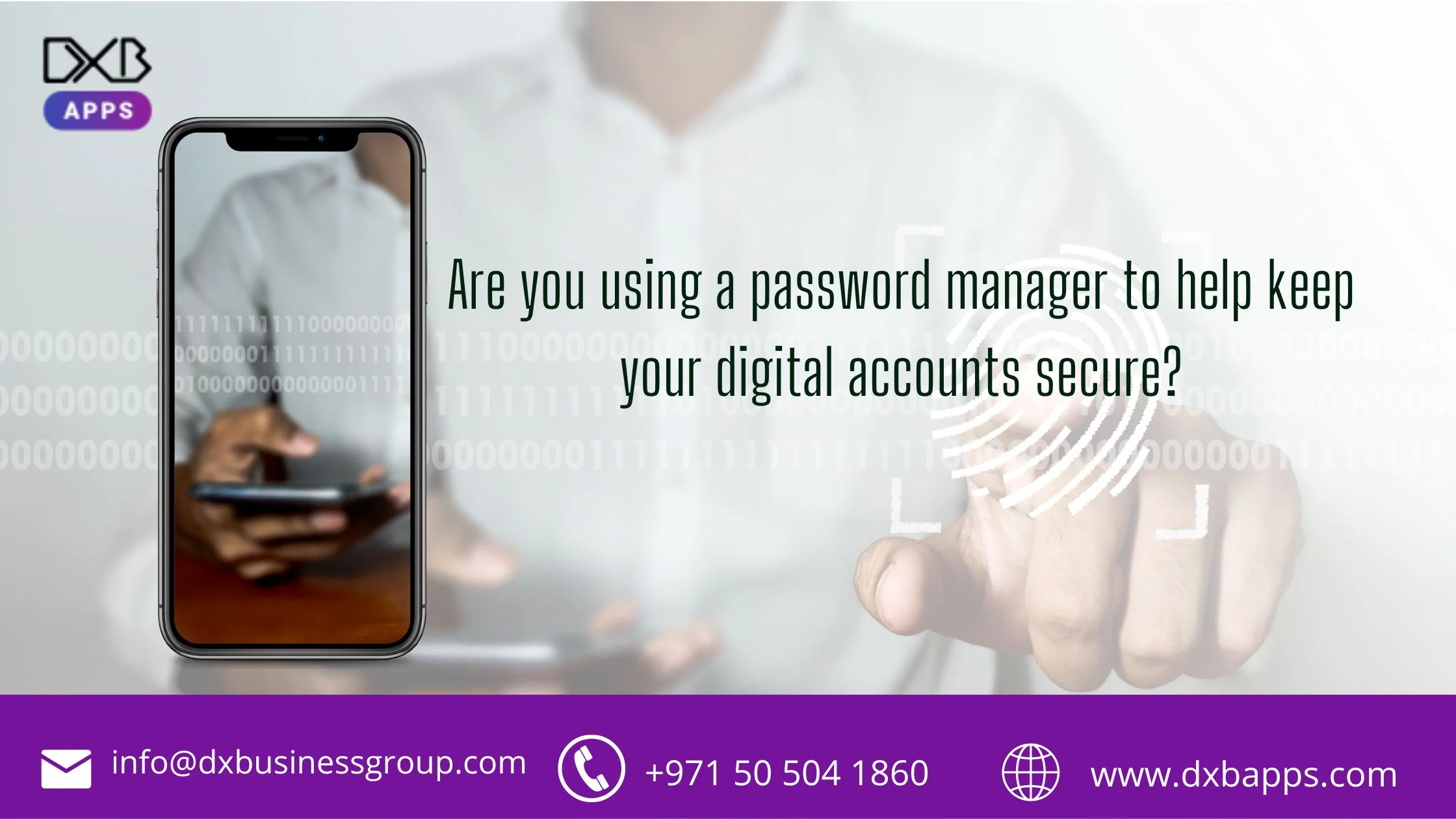
Task: Click the mobile phone thumbnail image
Action: coord(290,400)
